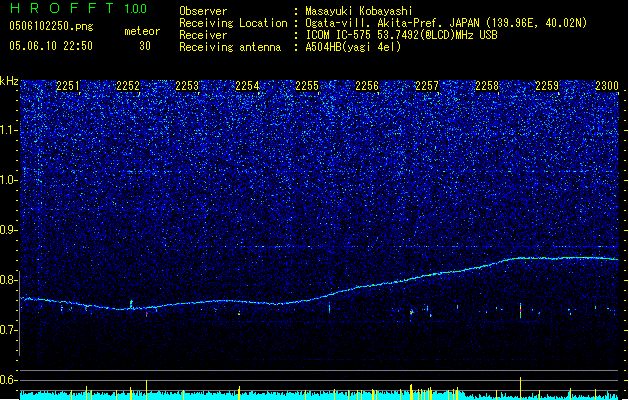The image size is (629, 400).
Task: Click the 2257 time marker
Action: point(427,86)
